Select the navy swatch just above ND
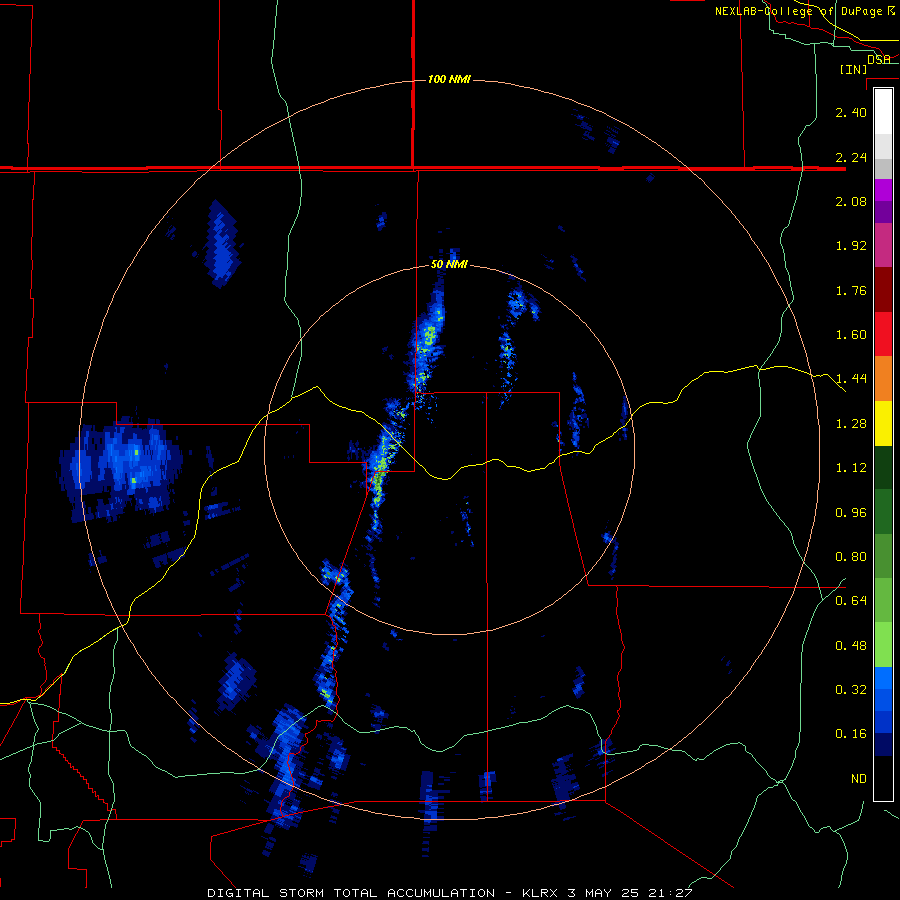 883,745
